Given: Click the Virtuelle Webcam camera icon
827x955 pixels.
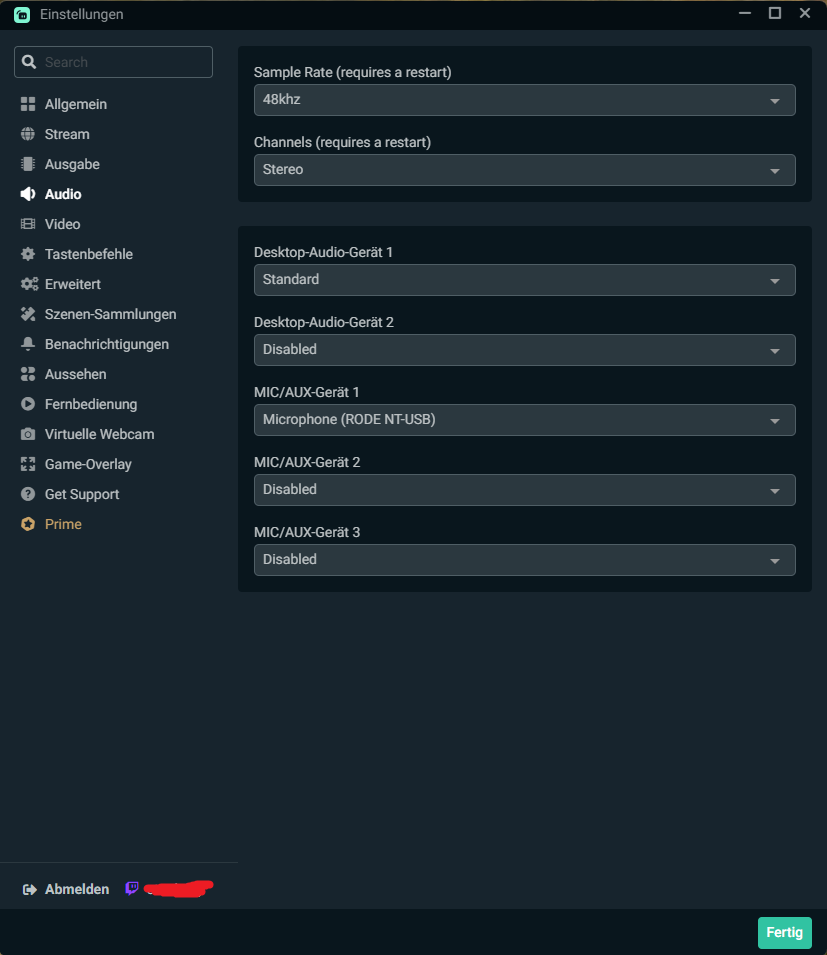Looking at the screenshot, I should click(28, 434).
